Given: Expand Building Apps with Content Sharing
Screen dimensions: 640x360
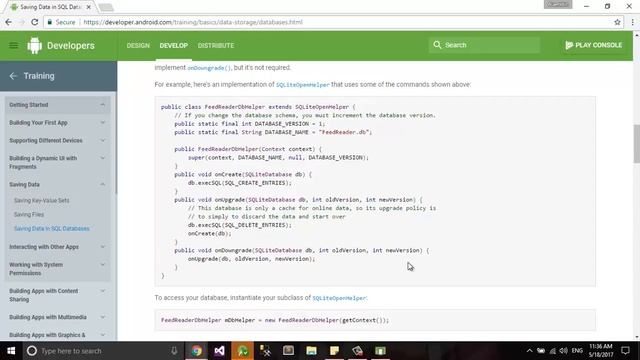Looking at the screenshot, I should pos(58,295).
